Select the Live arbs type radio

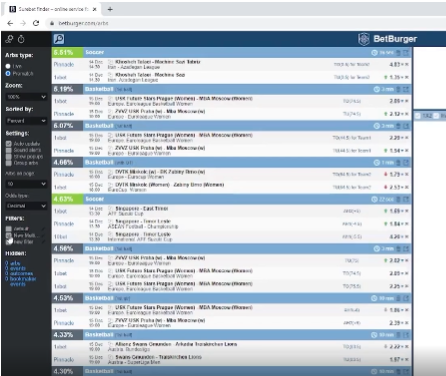click(x=8, y=66)
